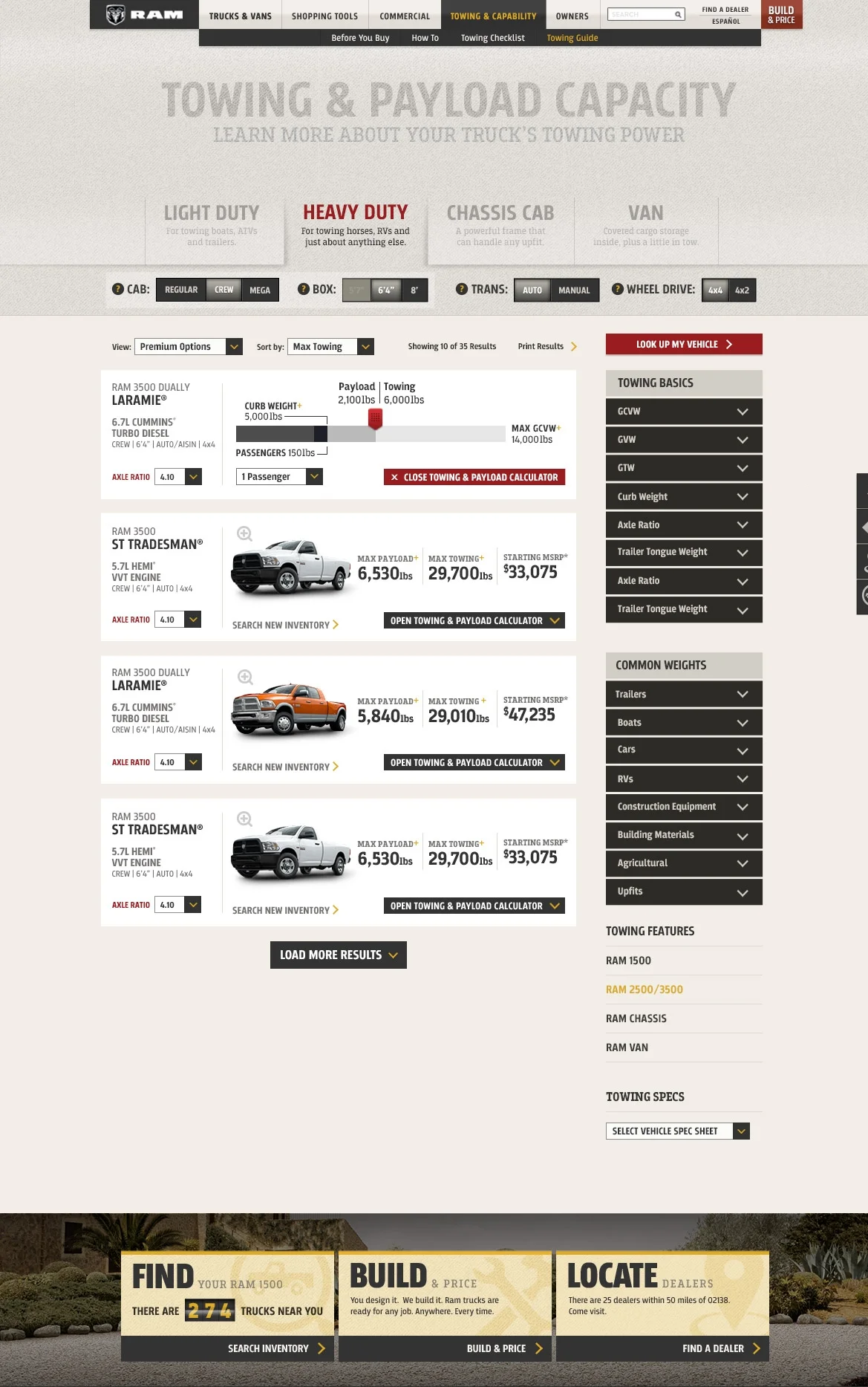Click the RAM logo in header

[x=145, y=14]
